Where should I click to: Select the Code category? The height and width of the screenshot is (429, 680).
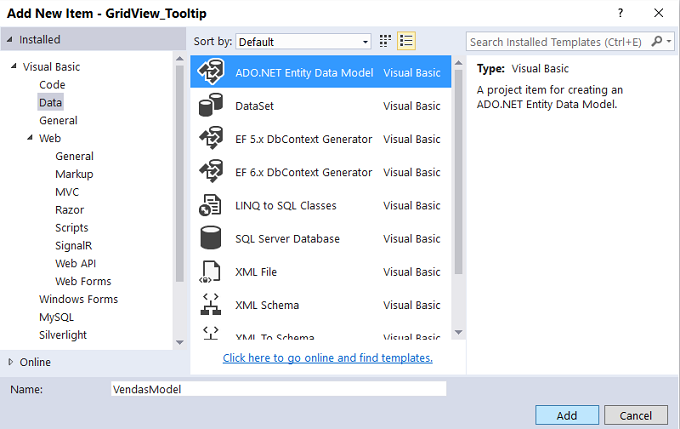point(52,85)
